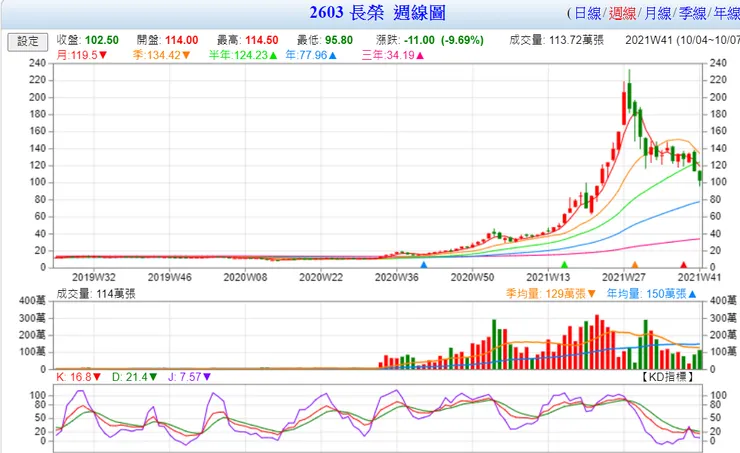
Task: Click the K: 16.8 indicator value
Action: (78, 377)
